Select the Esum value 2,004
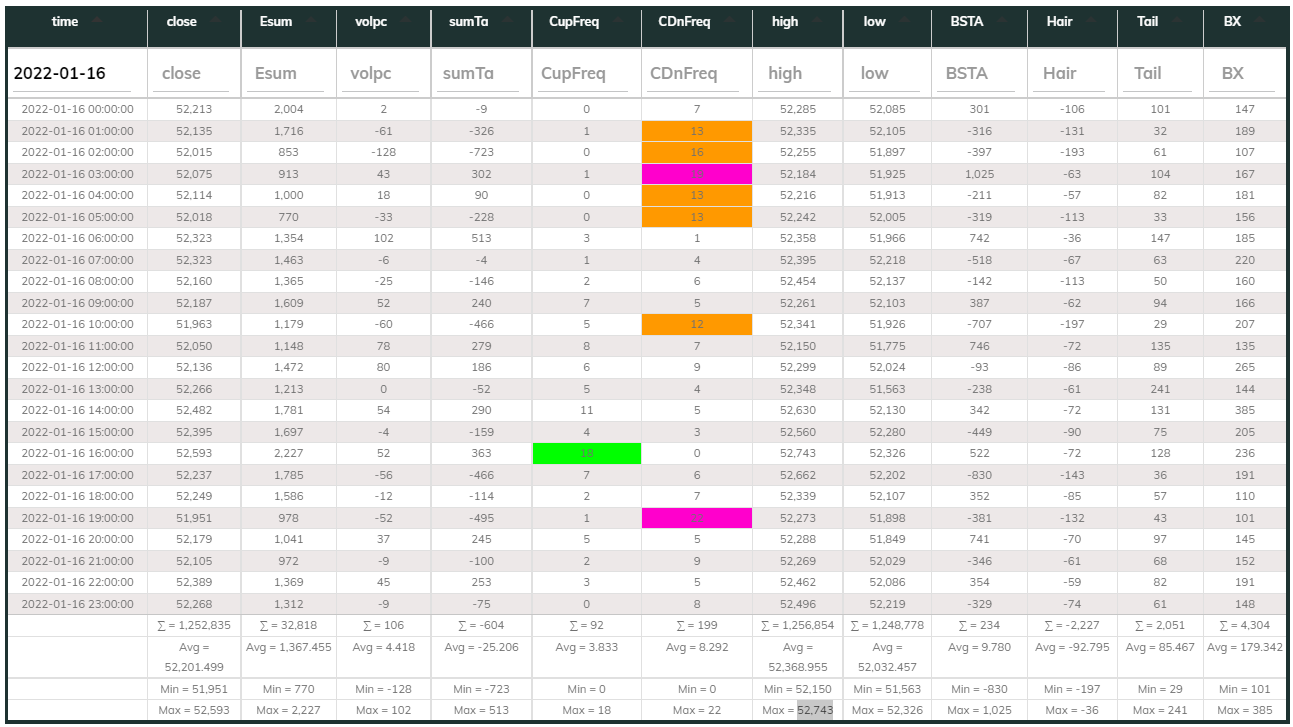Viewport: 1293px width, 727px height. point(289,109)
